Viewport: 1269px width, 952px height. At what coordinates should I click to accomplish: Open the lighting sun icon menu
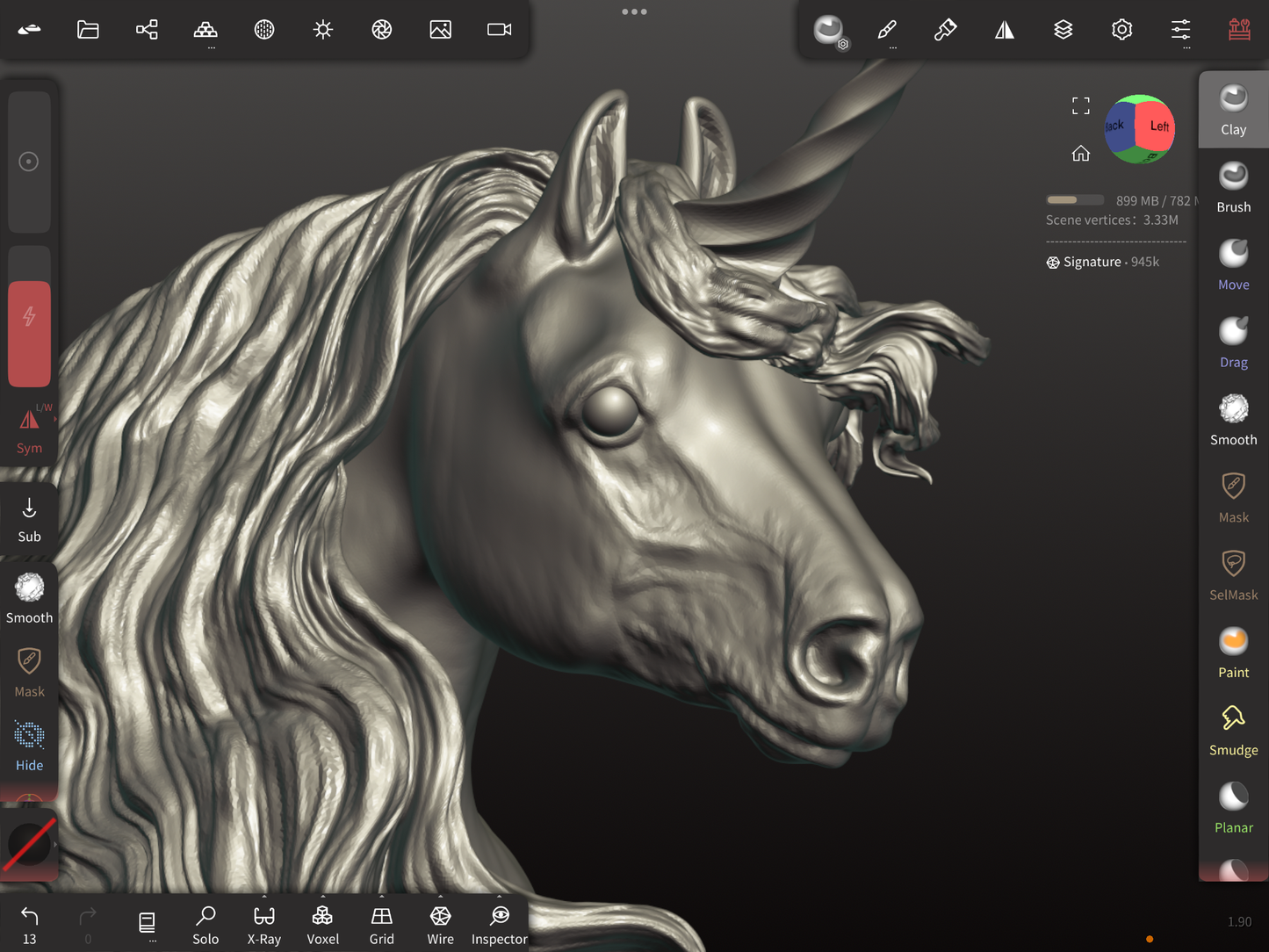click(x=323, y=30)
